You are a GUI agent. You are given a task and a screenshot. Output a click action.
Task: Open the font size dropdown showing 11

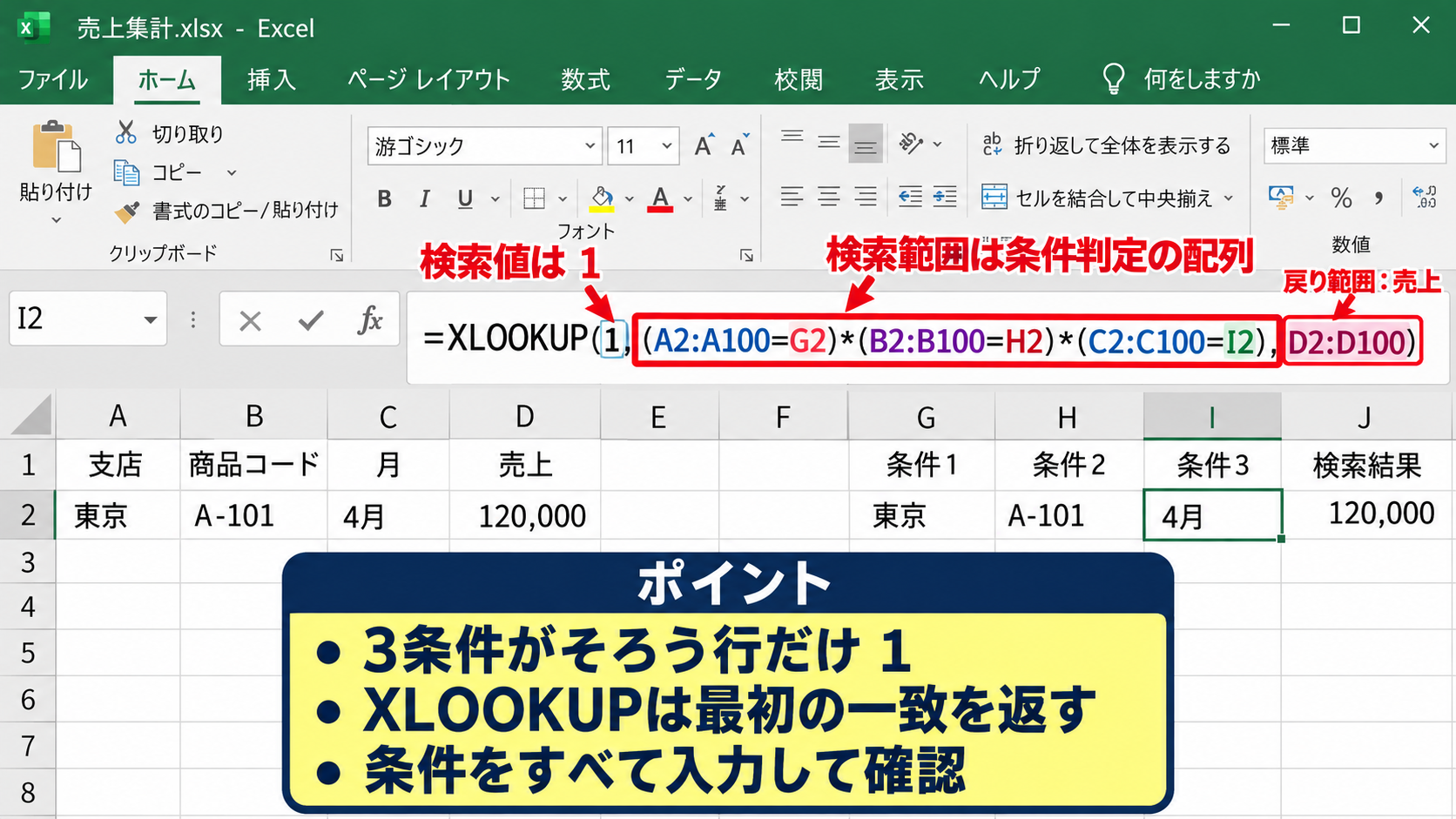tap(666, 146)
